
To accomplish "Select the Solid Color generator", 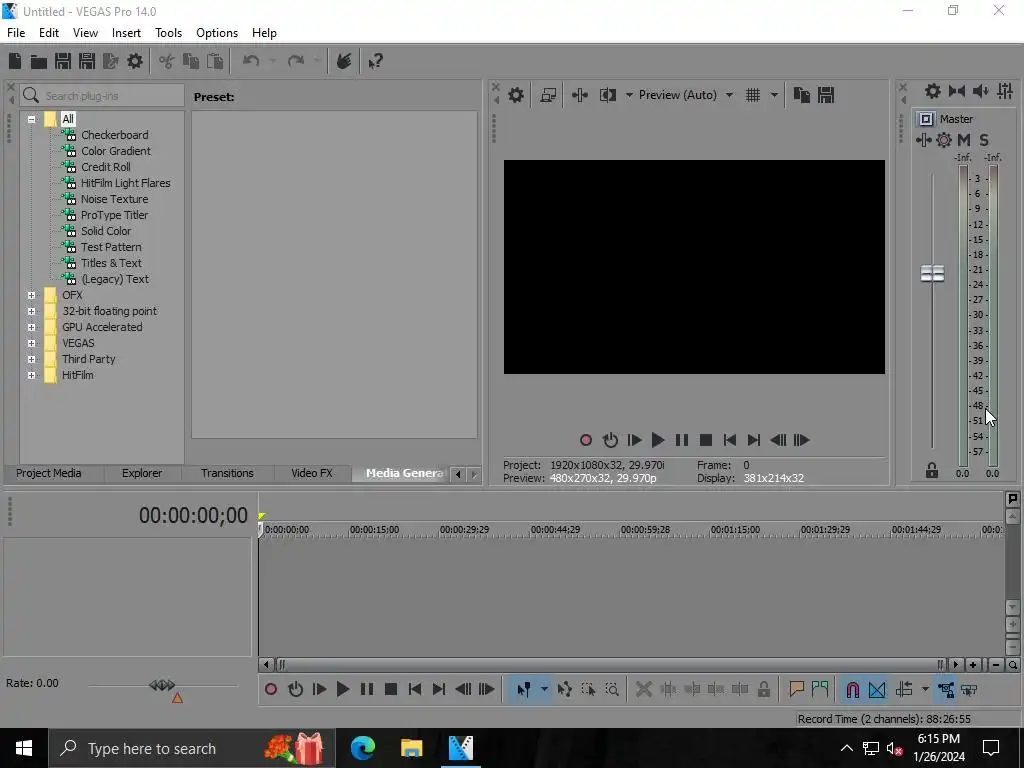I will (x=106, y=231).
